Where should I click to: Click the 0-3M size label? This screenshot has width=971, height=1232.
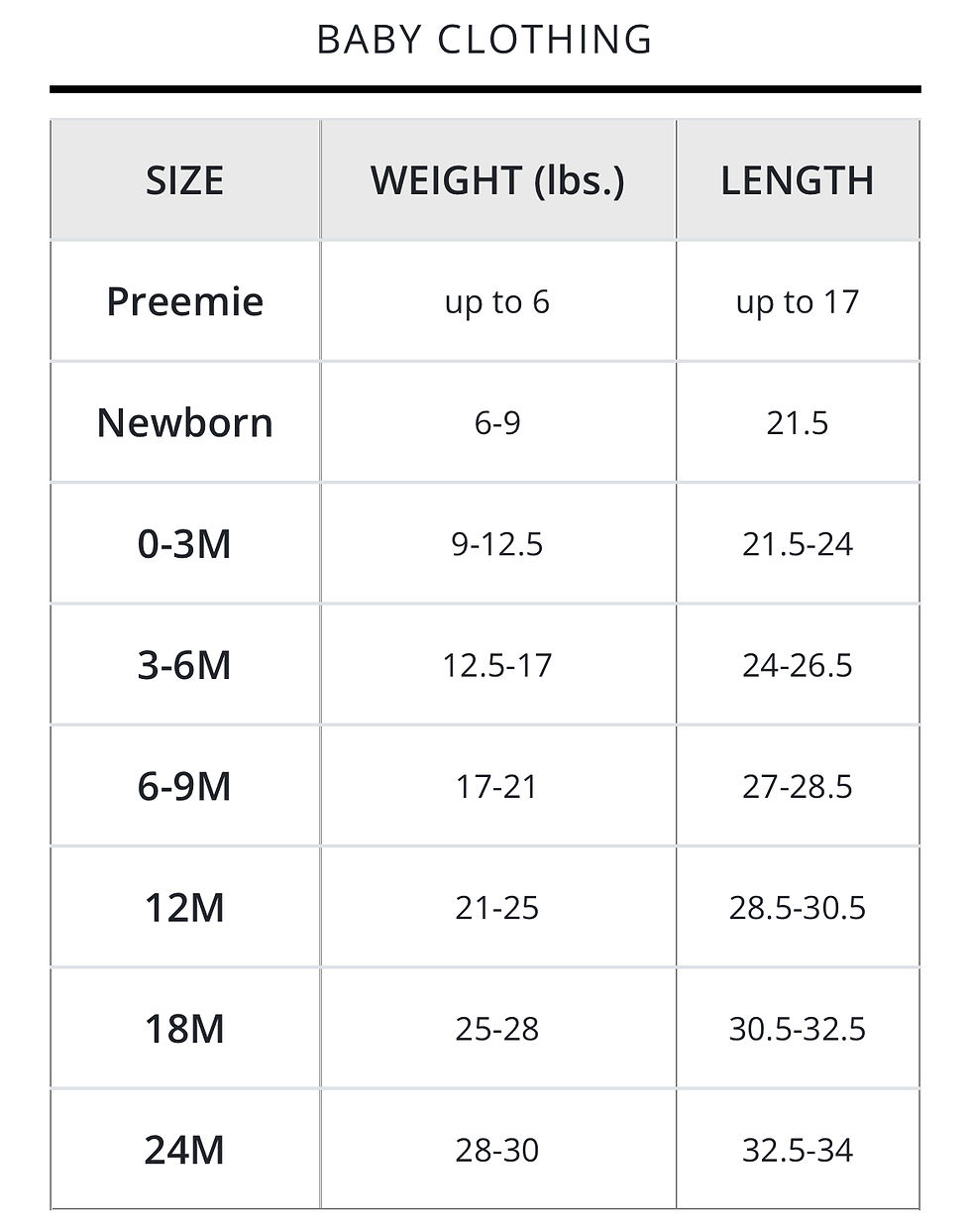pyautogui.click(x=184, y=544)
